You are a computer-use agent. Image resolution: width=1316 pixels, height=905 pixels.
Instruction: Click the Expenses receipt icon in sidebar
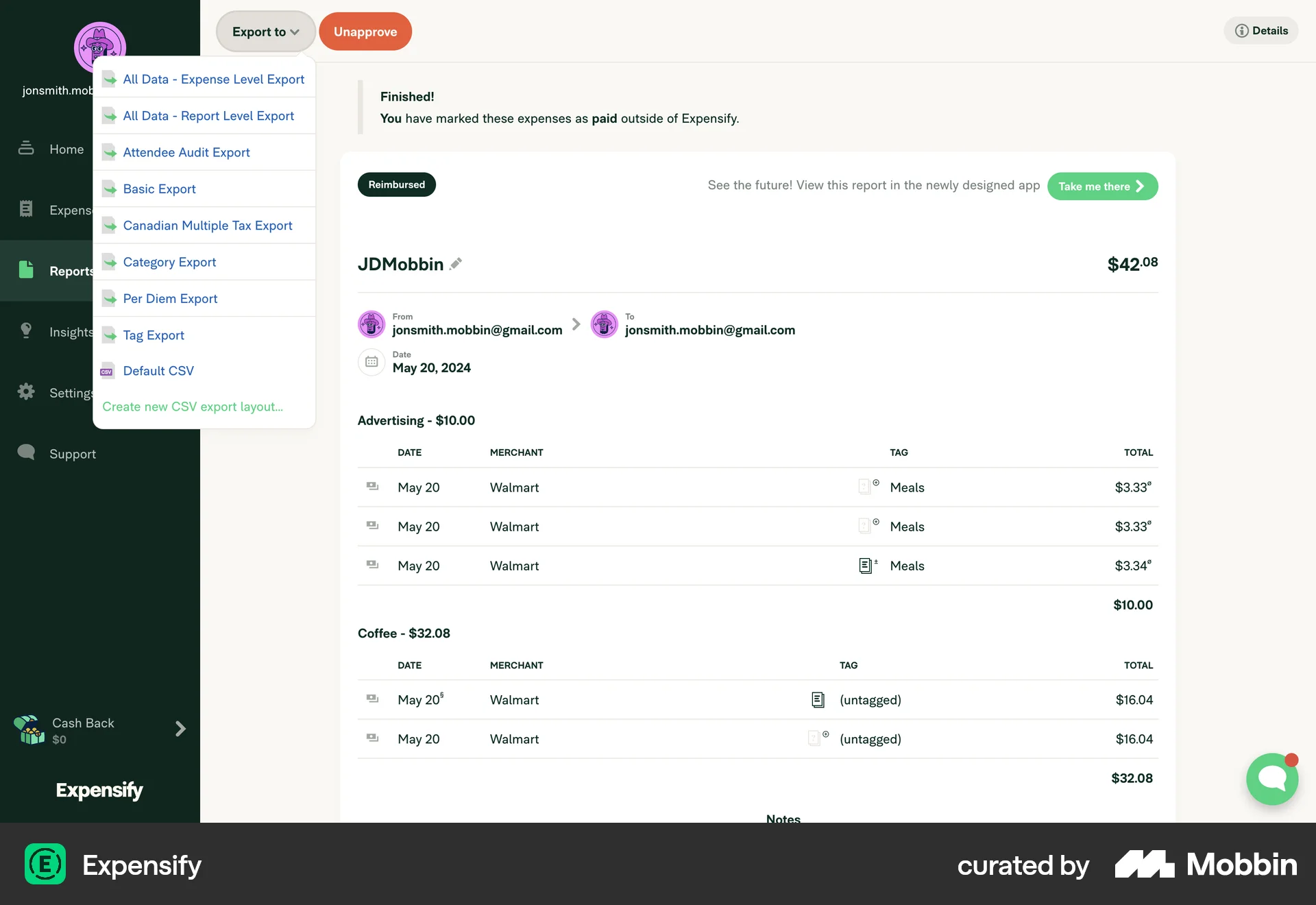[x=26, y=209]
